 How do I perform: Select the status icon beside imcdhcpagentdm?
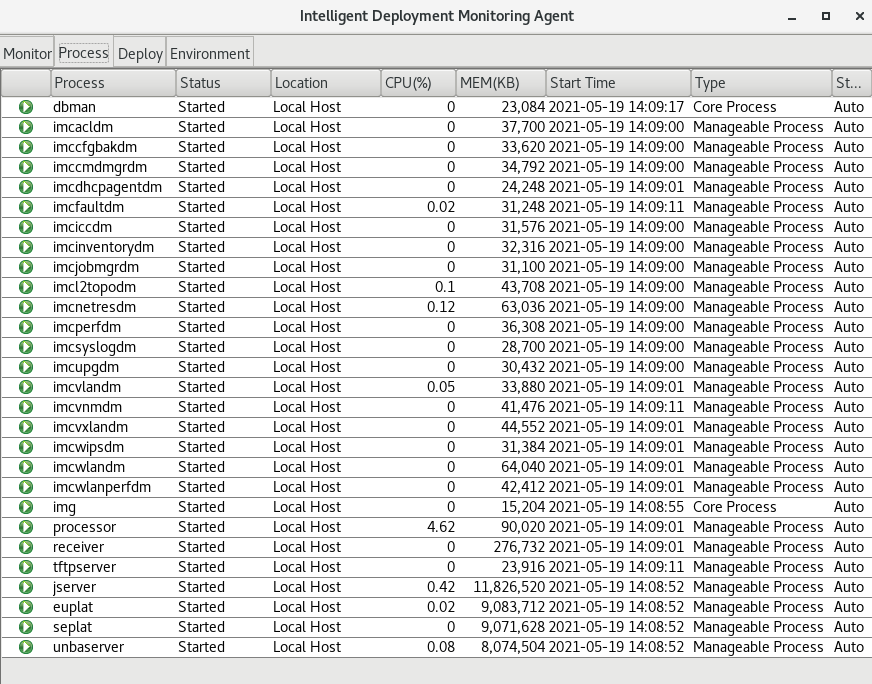coord(26,187)
